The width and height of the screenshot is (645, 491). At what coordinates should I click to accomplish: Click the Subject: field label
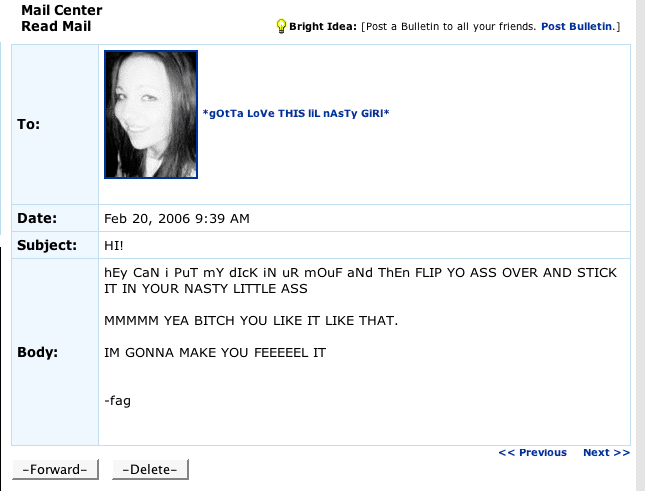click(47, 245)
